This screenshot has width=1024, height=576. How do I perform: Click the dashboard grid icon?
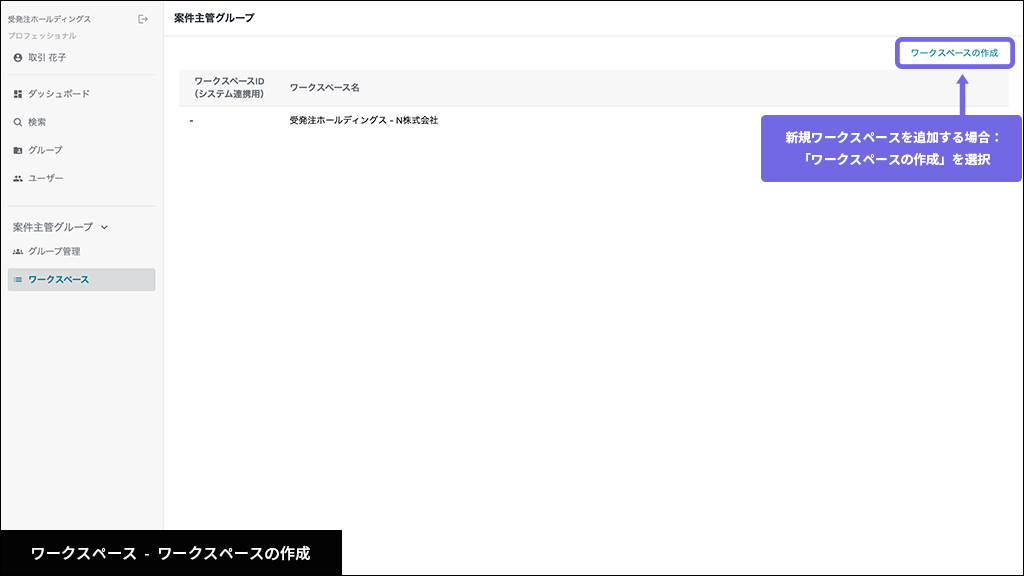pyautogui.click(x=18, y=94)
